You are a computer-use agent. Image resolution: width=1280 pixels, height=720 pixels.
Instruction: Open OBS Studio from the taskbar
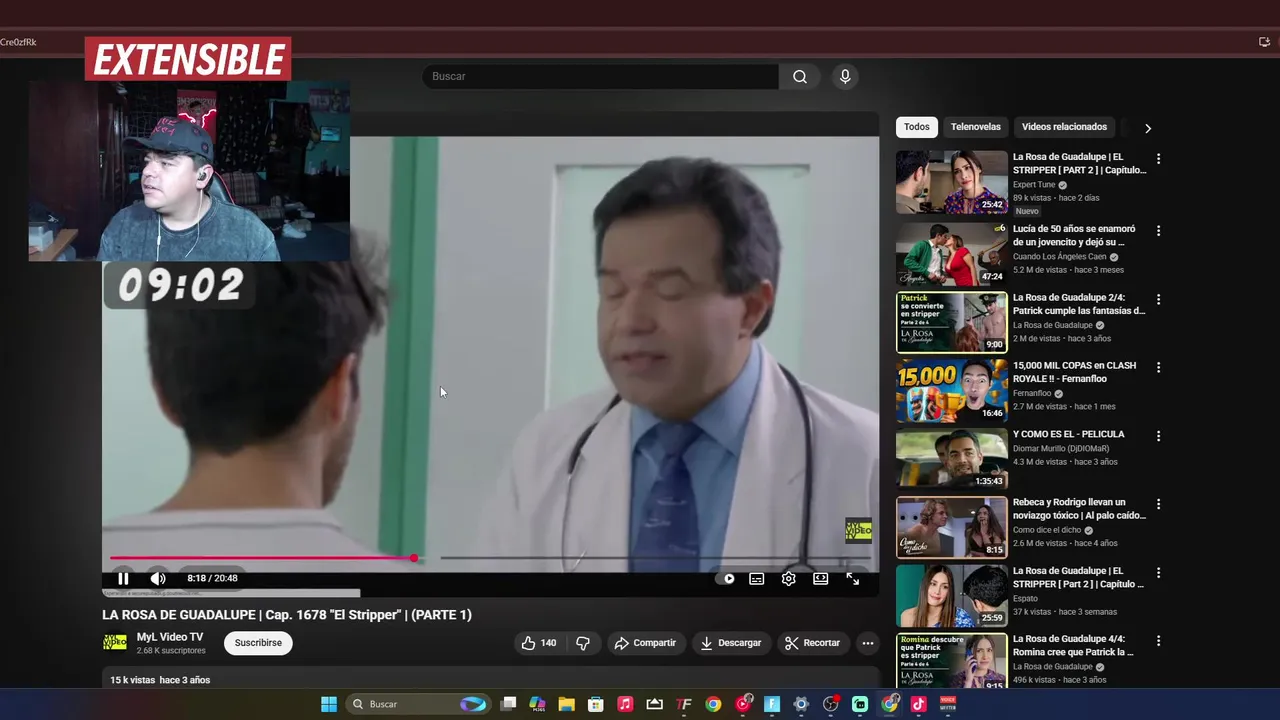point(830,704)
